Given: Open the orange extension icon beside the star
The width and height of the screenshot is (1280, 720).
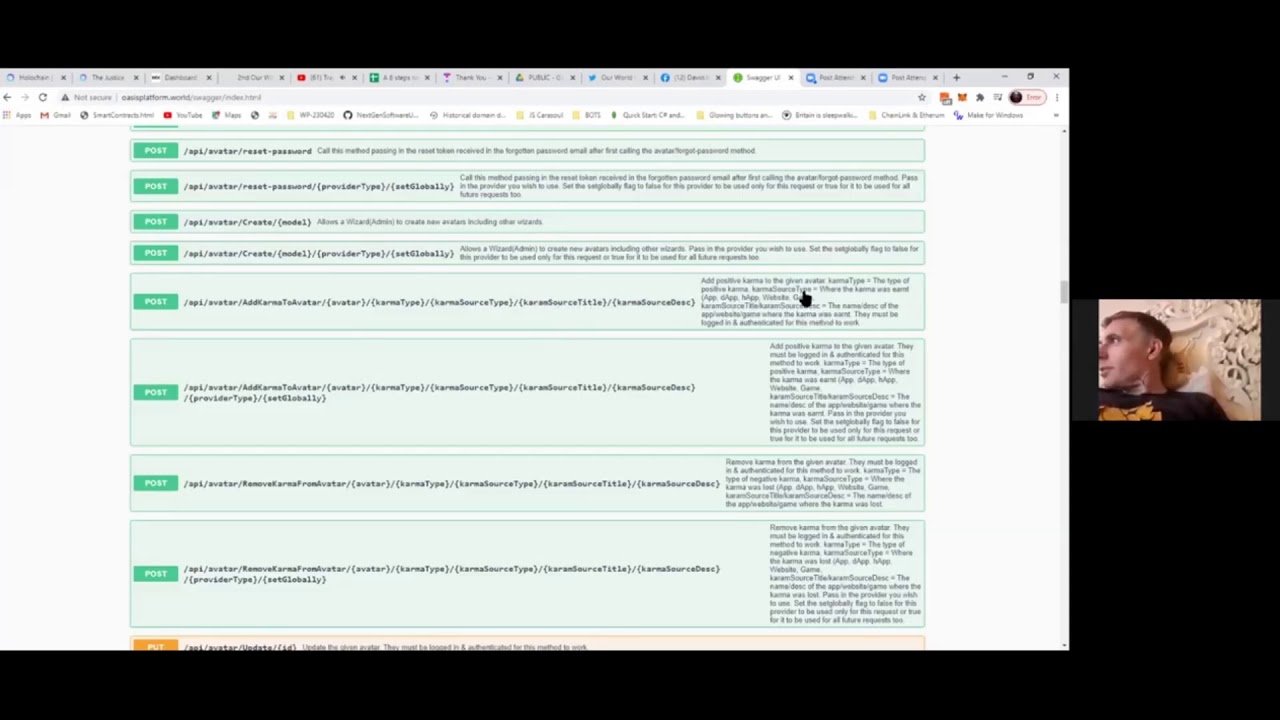Looking at the screenshot, I should [945, 97].
